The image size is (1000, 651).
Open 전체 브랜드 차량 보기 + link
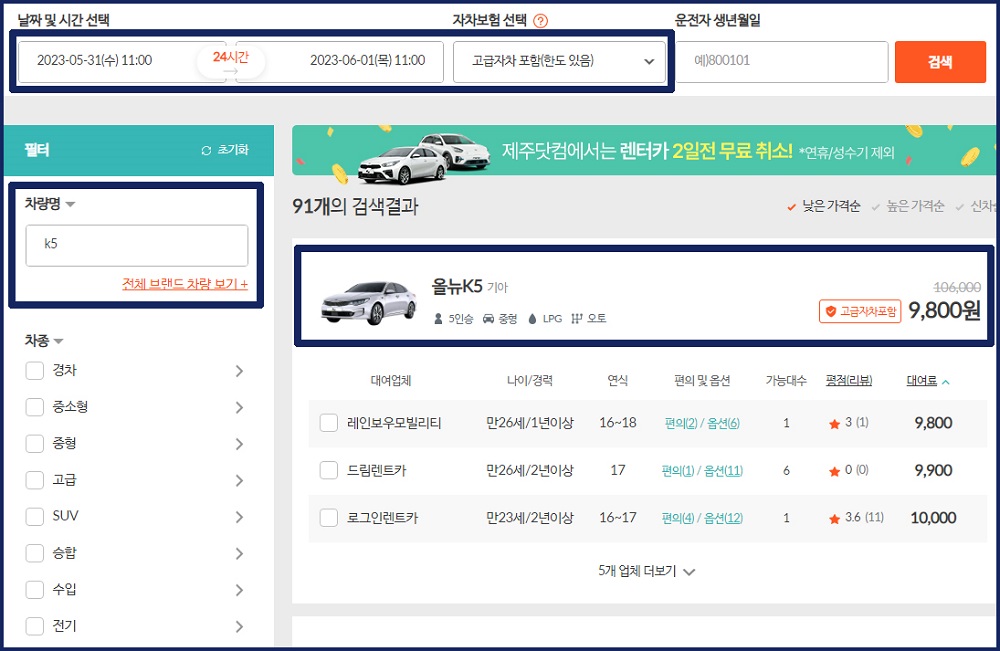click(x=185, y=284)
